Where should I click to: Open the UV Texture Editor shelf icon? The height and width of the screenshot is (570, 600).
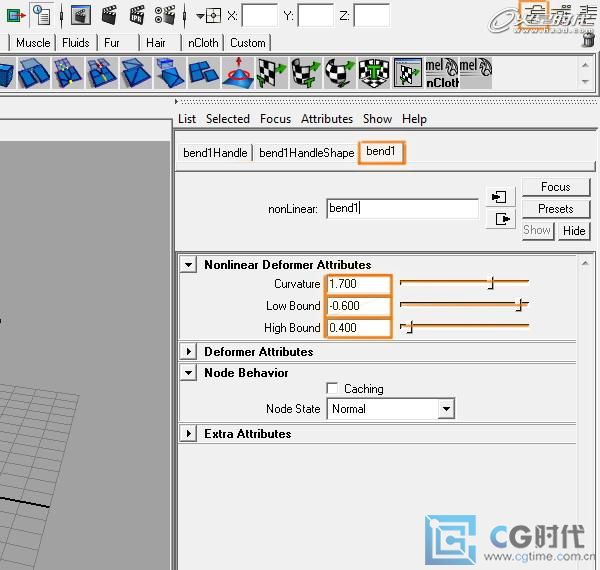point(408,73)
